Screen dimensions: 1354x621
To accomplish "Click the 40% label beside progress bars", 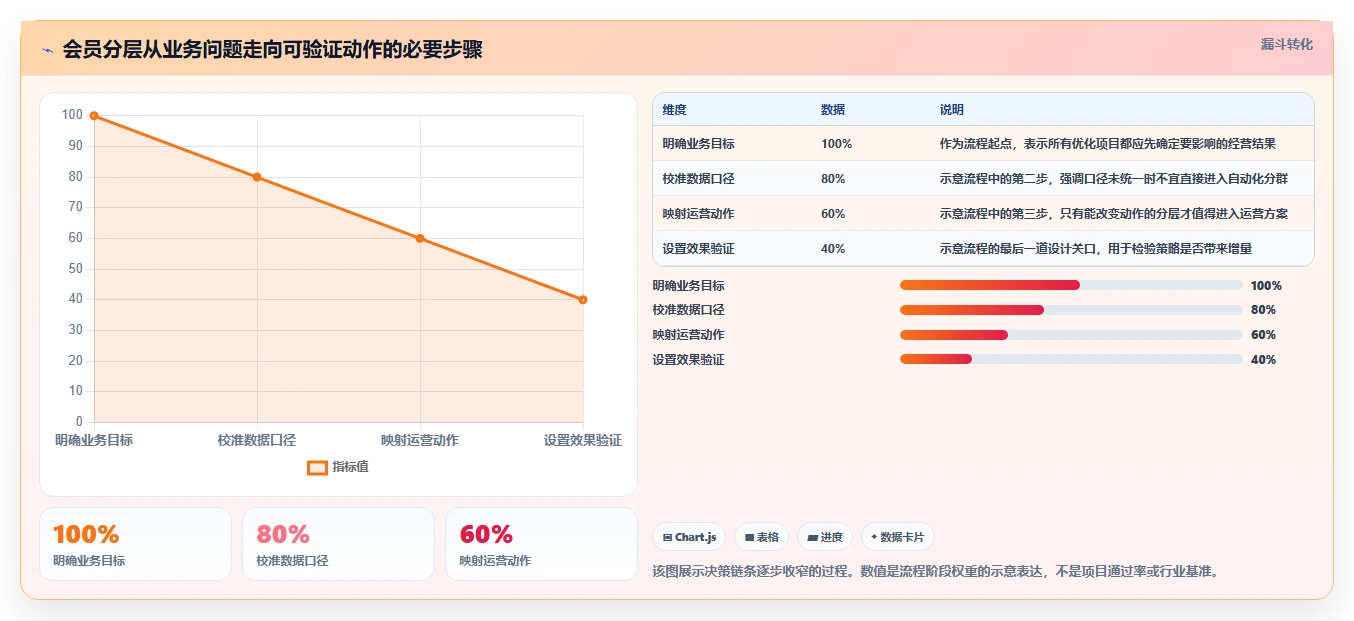I will [1263, 360].
